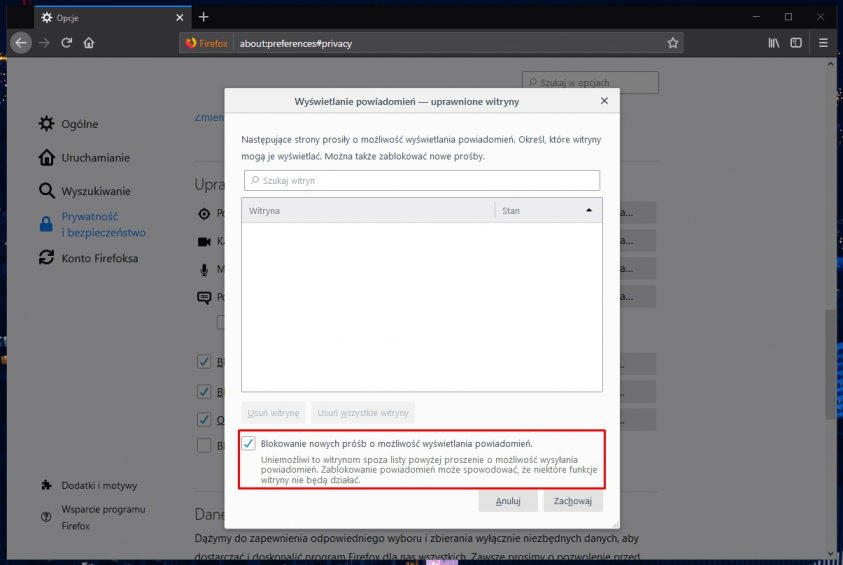Click the Zachowaj button to save

point(573,501)
